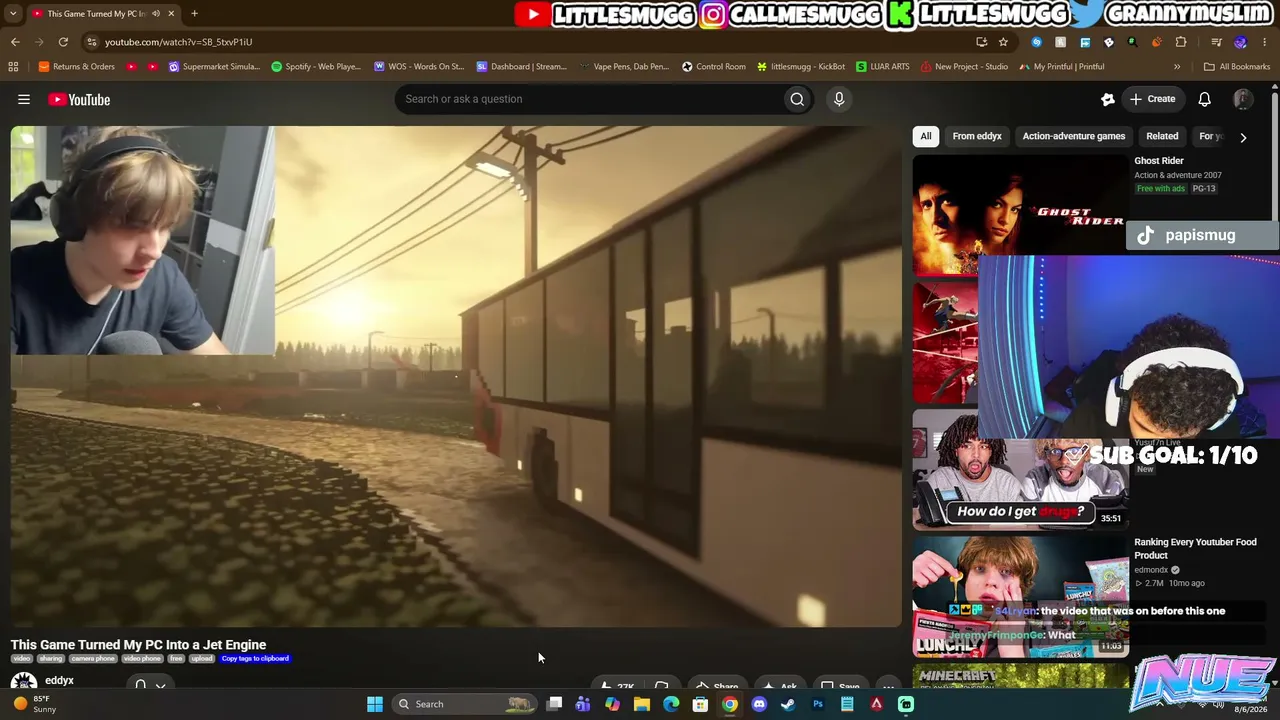
Task: Open the Dashboard | Stream bookmark
Action: click(522, 67)
